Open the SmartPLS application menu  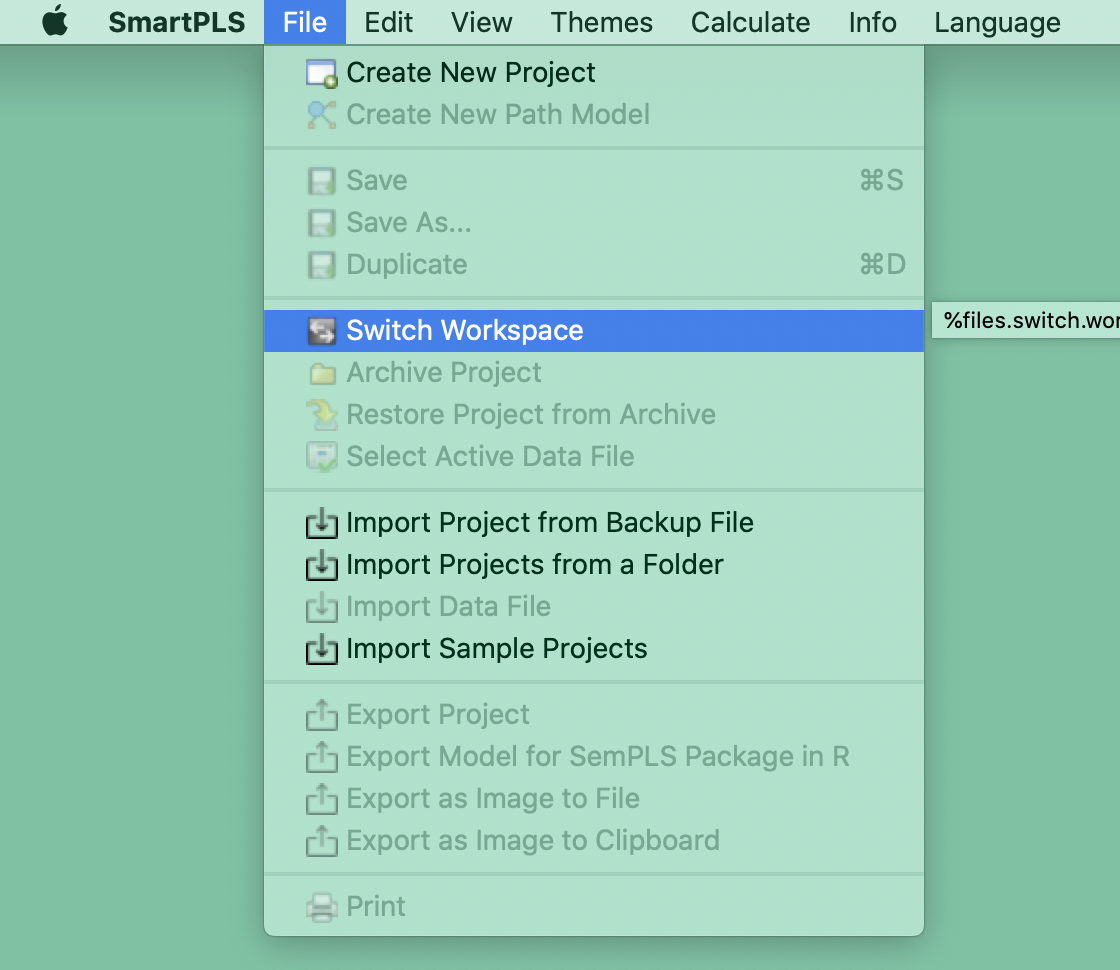[176, 22]
